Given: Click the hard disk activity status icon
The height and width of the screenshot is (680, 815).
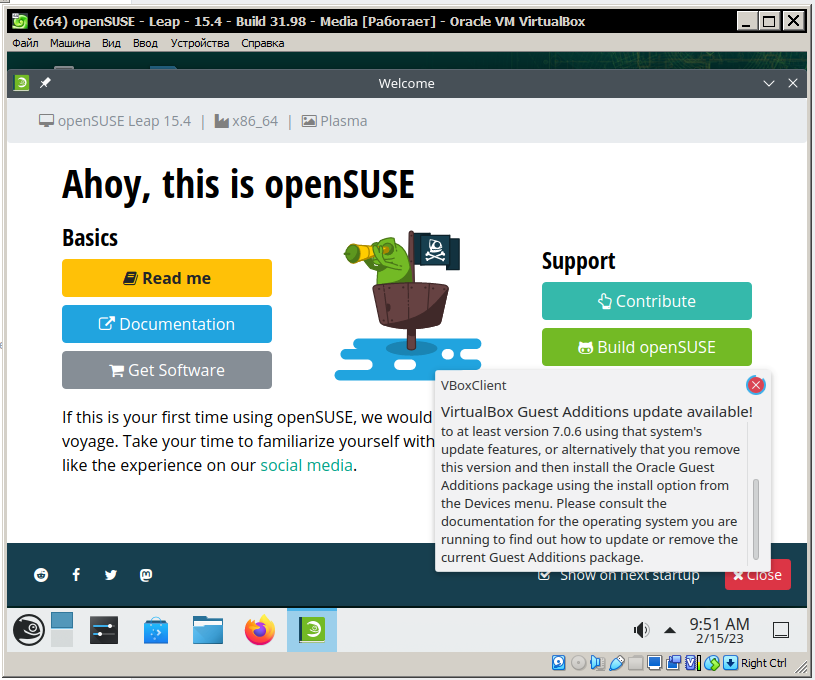Looking at the screenshot, I should pos(559,663).
